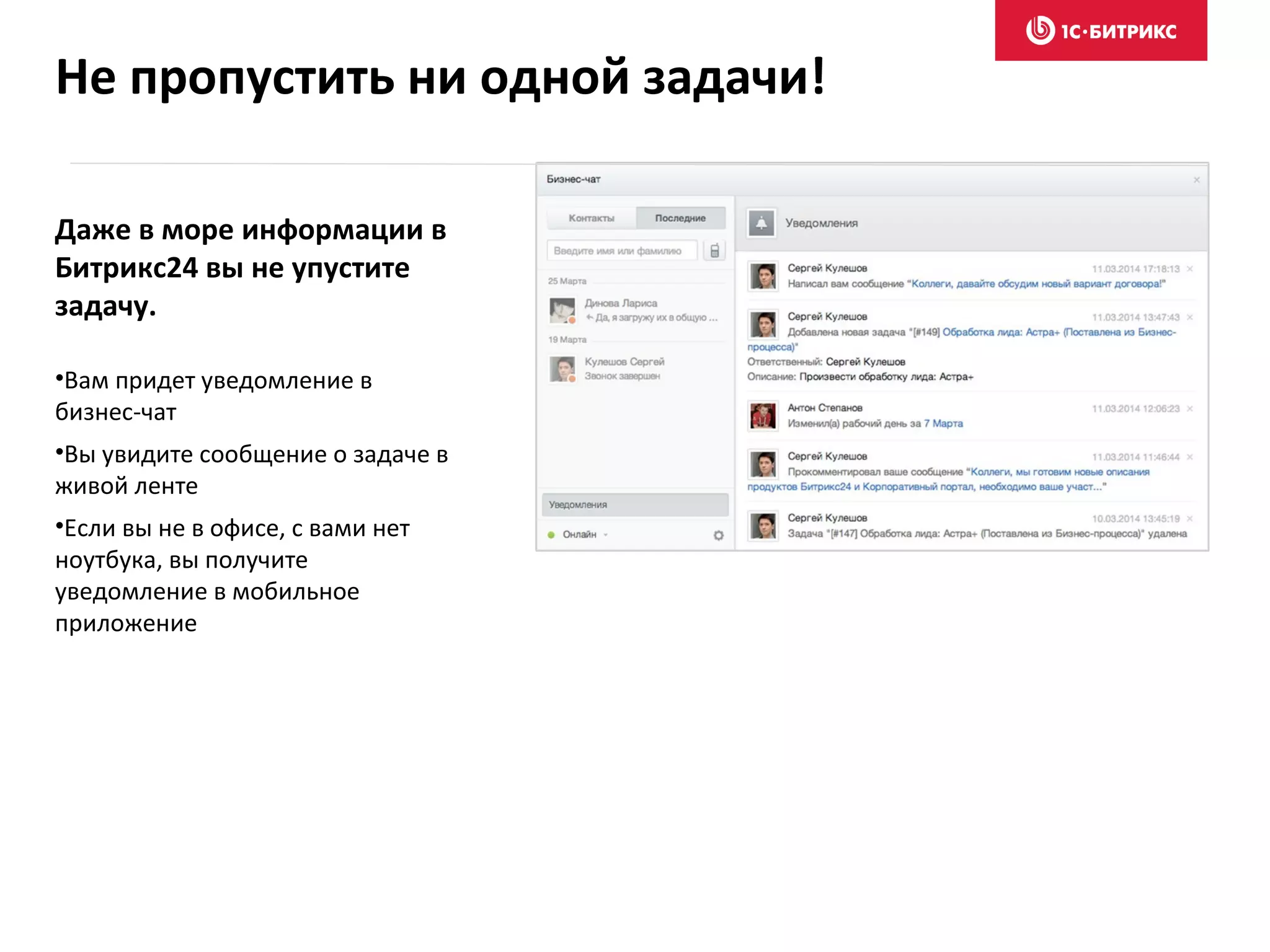Dismiss notification from 11.03.2014 17:18:13

pyautogui.click(x=1189, y=269)
